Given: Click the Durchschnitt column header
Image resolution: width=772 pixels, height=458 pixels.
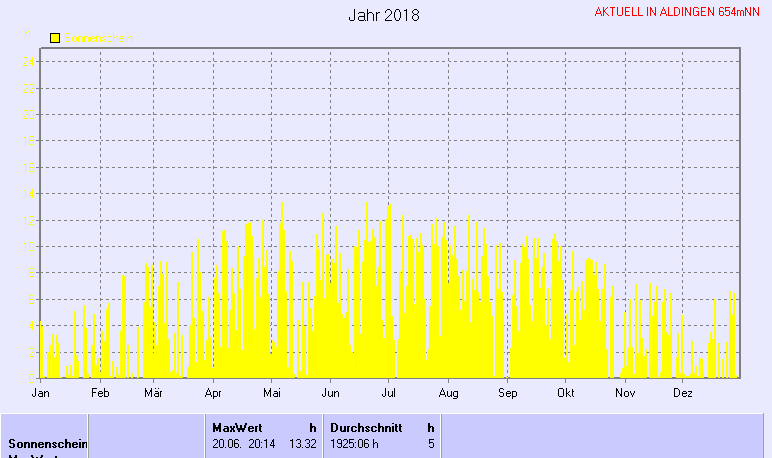Looking at the screenshot, I should [x=366, y=427].
